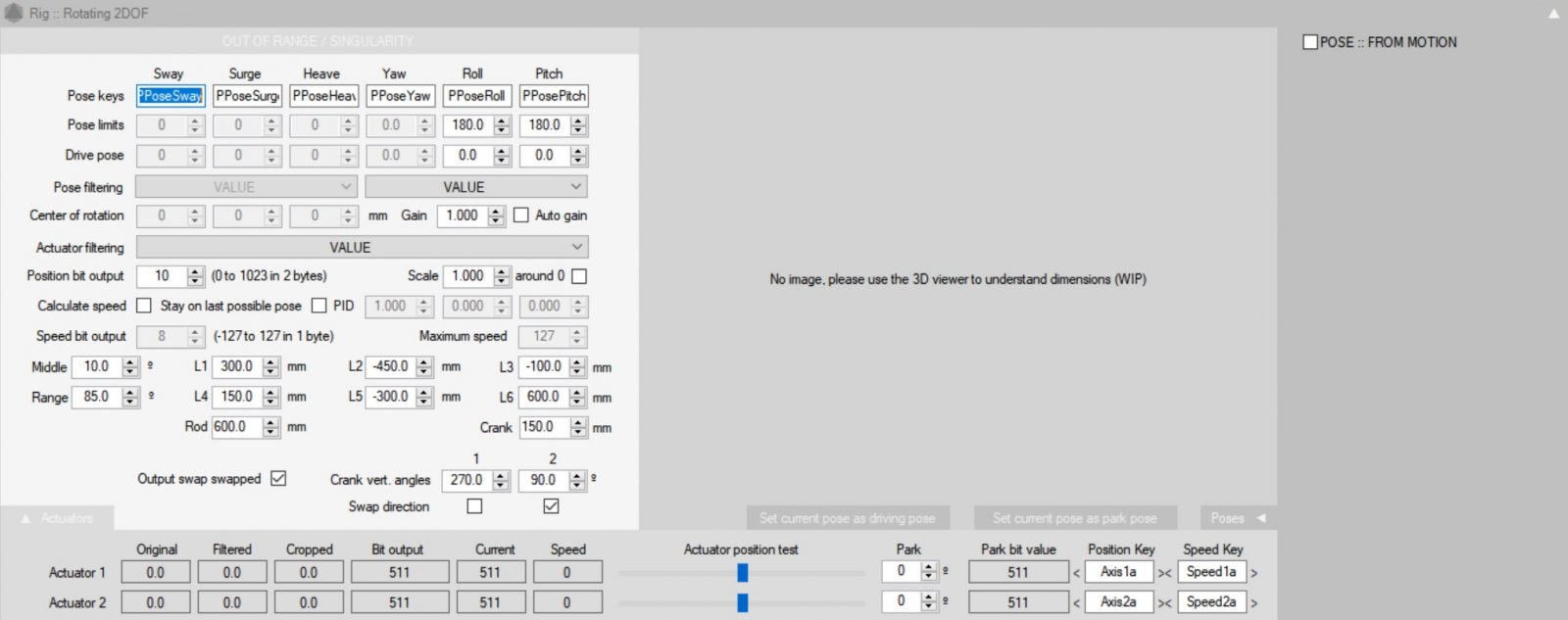This screenshot has height=620, width=1568.
Task: Uncheck the Output swap swapped checkbox
Action: click(x=278, y=479)
